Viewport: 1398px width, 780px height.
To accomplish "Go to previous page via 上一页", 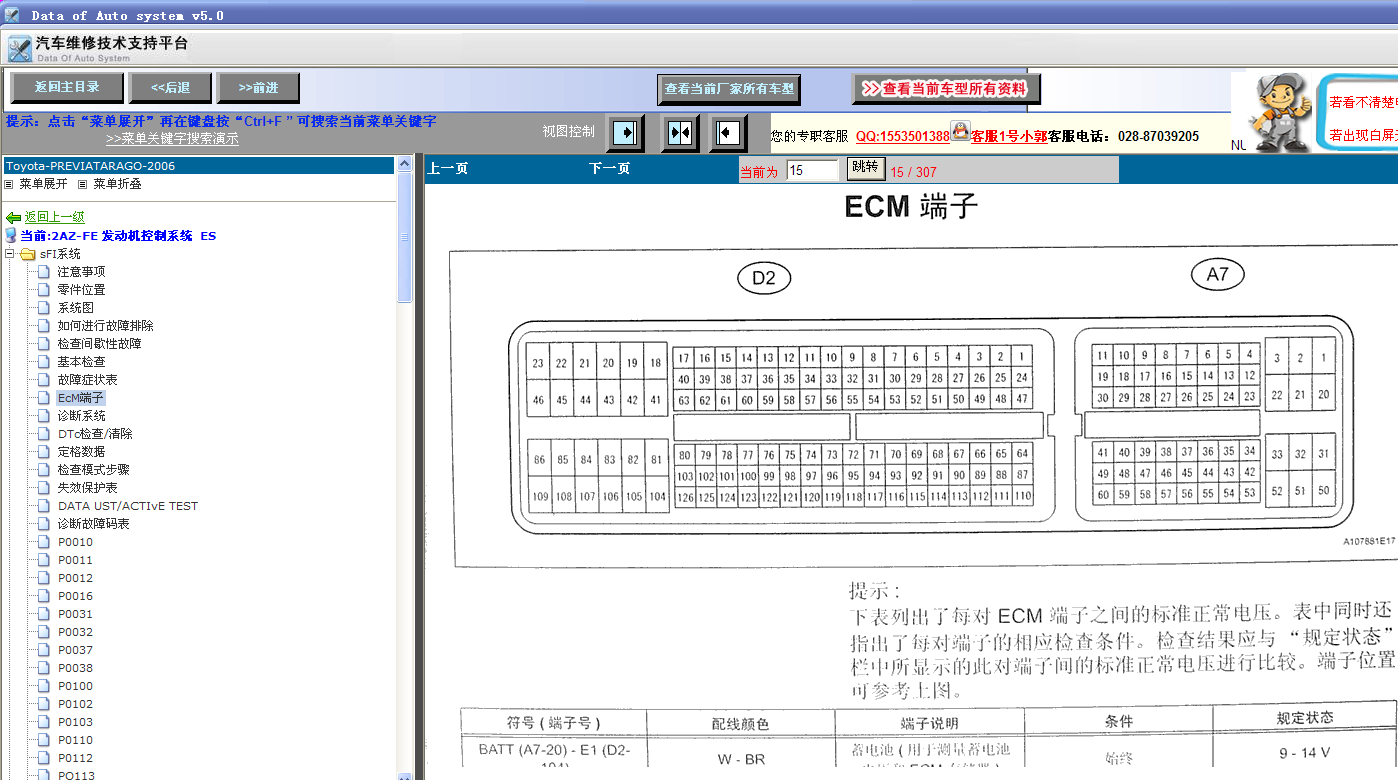I will tap(448, 169).
